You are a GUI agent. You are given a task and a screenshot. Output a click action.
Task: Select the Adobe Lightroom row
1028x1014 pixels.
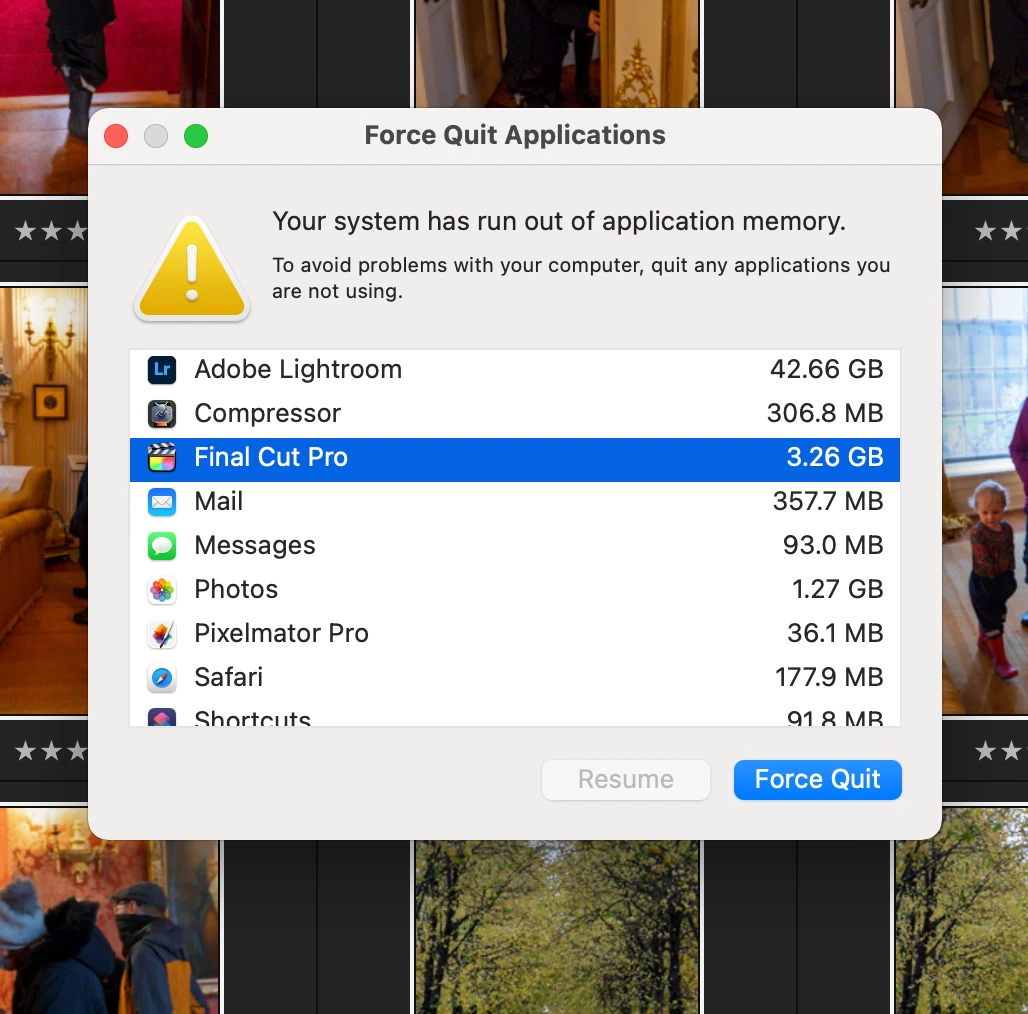point(515,370)
